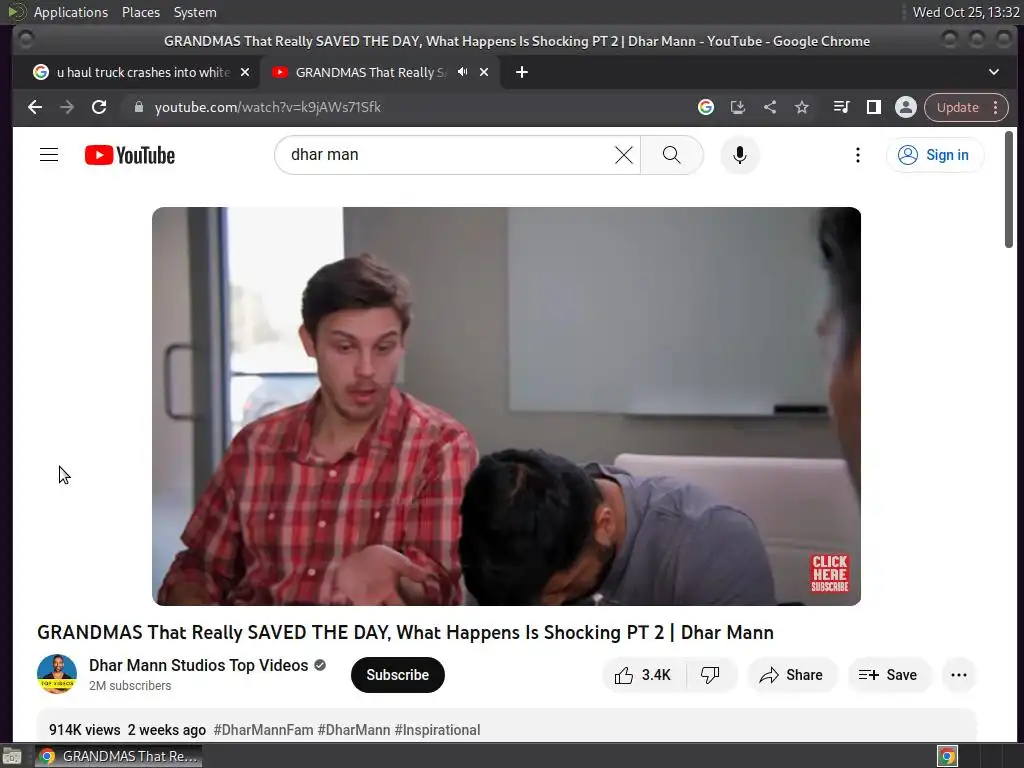1024x768 pixels.
Task: Open the #DharMann hashtag
Action: coord(353,729)
